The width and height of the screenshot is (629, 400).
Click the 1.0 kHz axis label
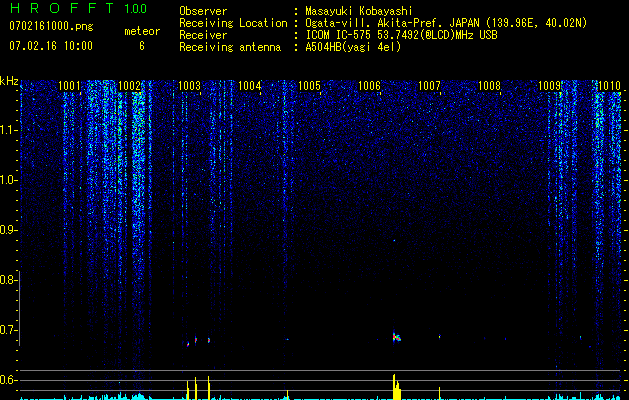pos(8,180)
